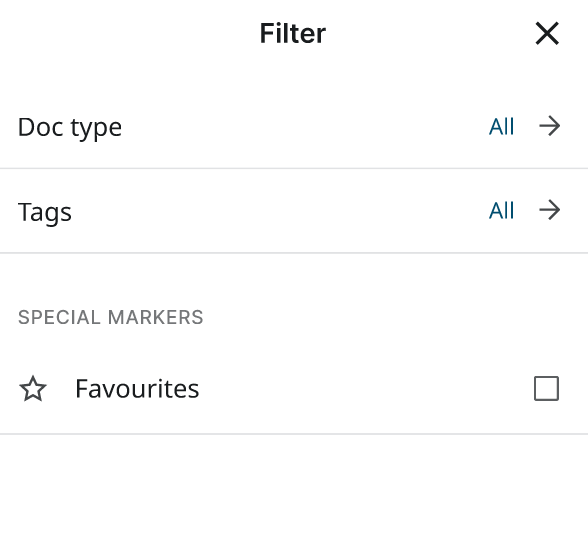Click the Tags label
Image resolution: width=588 pixels, height=554 pixels.
(x=45, y=212)
